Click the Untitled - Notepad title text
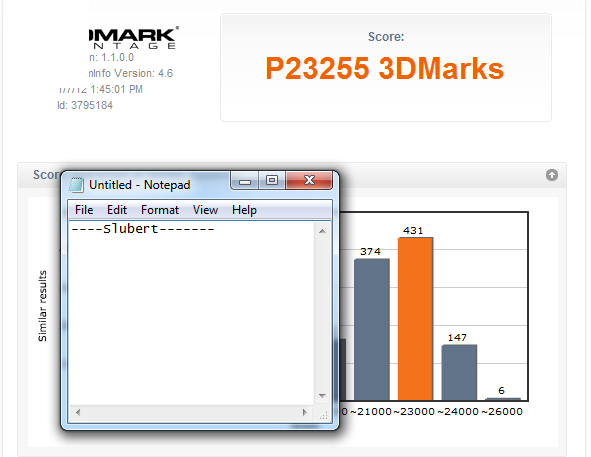This screenshot has height=457, width=591. (x=139, y=185)
